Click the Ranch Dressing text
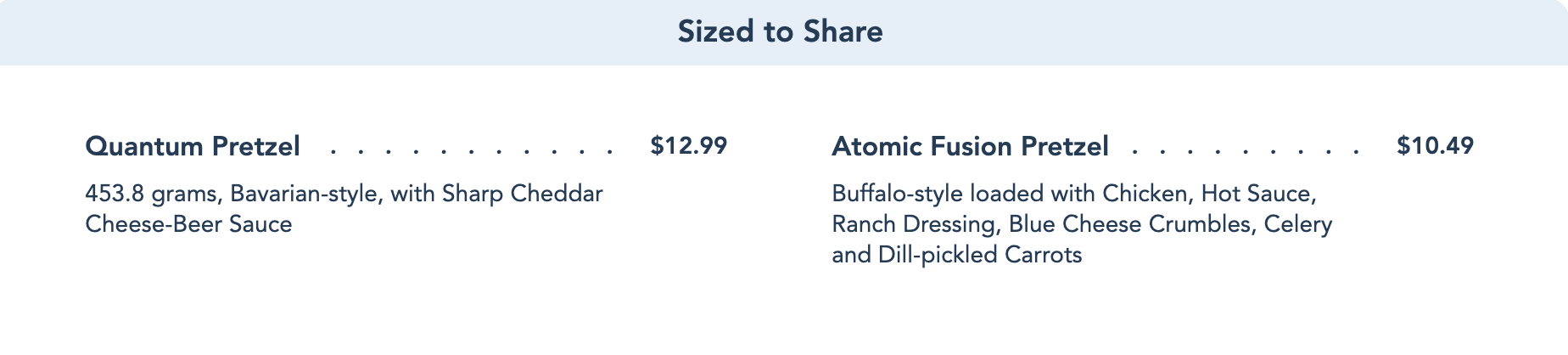1568x355 pixels. coord(916,225)
